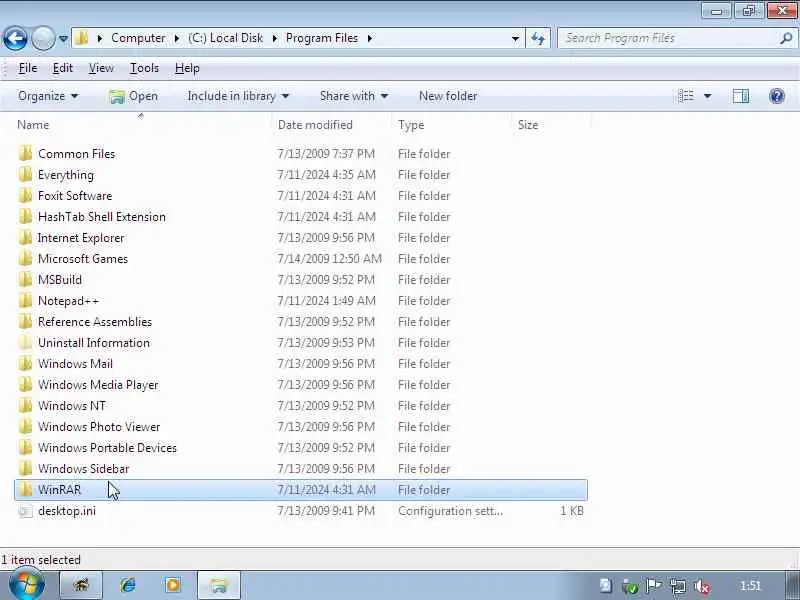Expand the Program Files breadcrumb arrow
The image size is (800, 600).
click(369, 38)
